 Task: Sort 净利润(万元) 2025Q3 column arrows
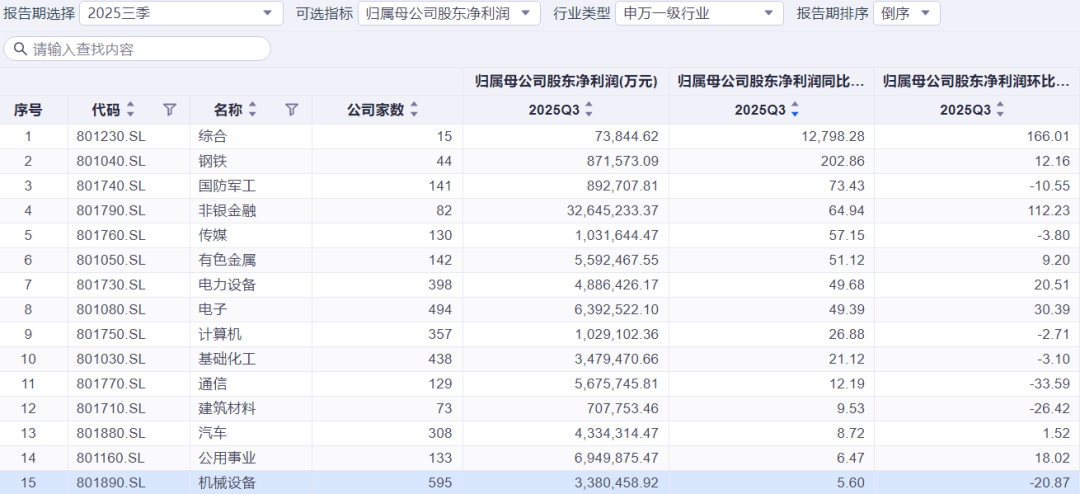click(x=589, y=110)
